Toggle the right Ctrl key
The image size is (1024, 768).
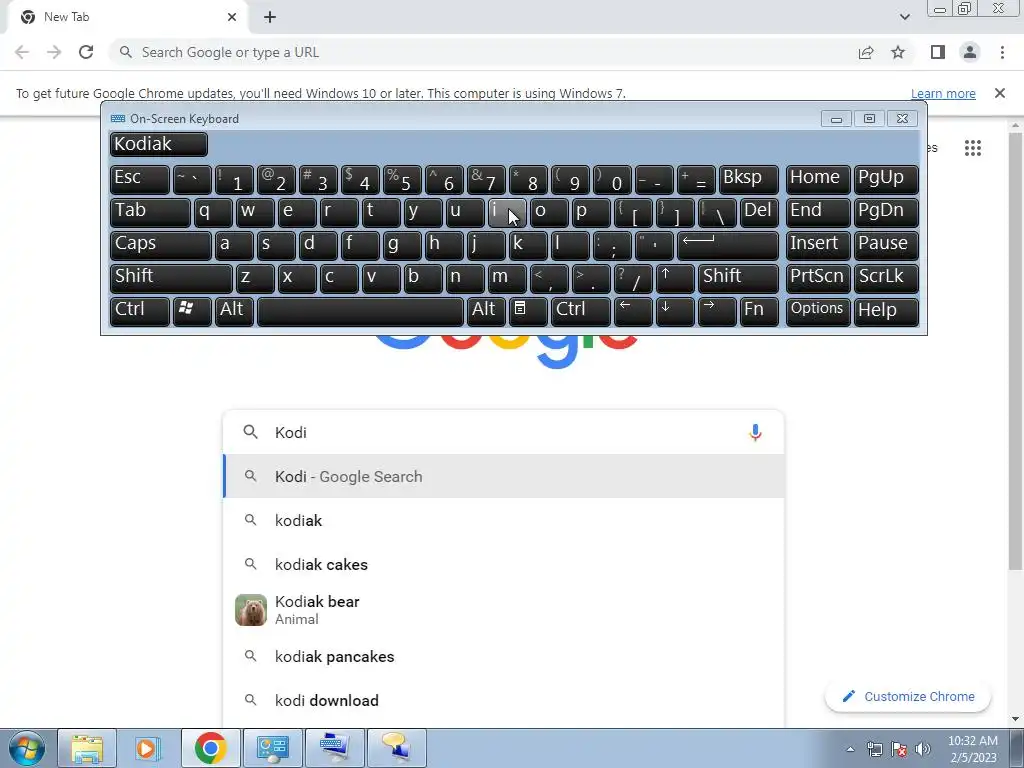(581, 311)
